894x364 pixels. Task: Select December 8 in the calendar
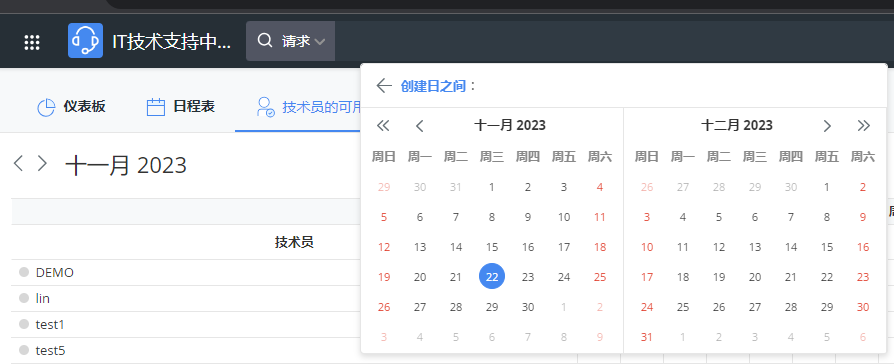(x=827, y=217)
